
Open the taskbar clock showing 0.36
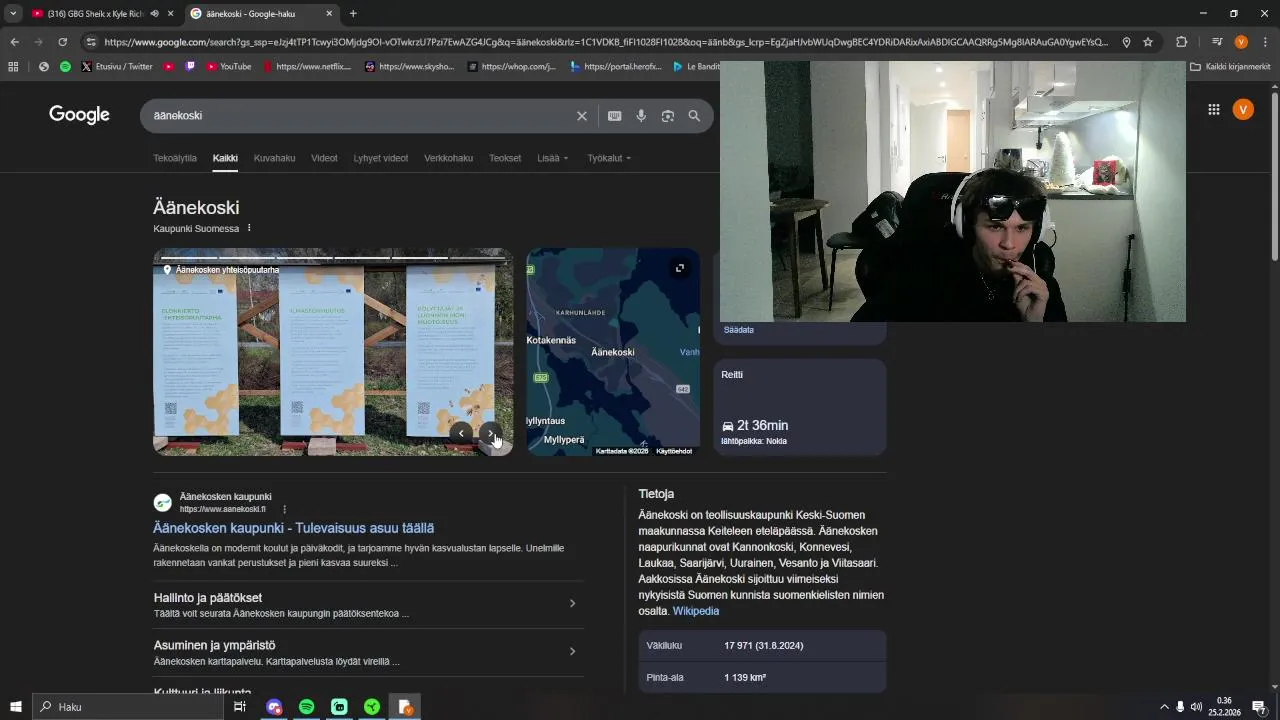coord(1225,707)
